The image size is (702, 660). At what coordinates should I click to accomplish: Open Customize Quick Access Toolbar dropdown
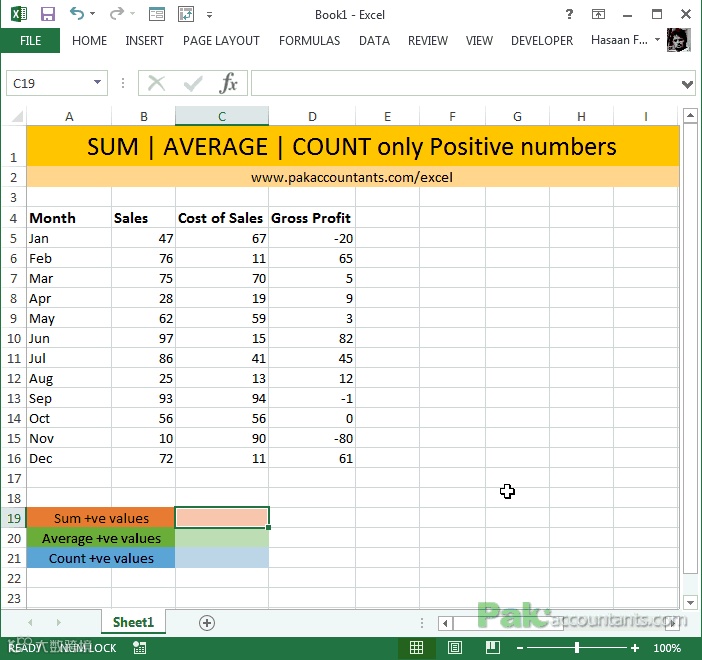pos(209,16)
